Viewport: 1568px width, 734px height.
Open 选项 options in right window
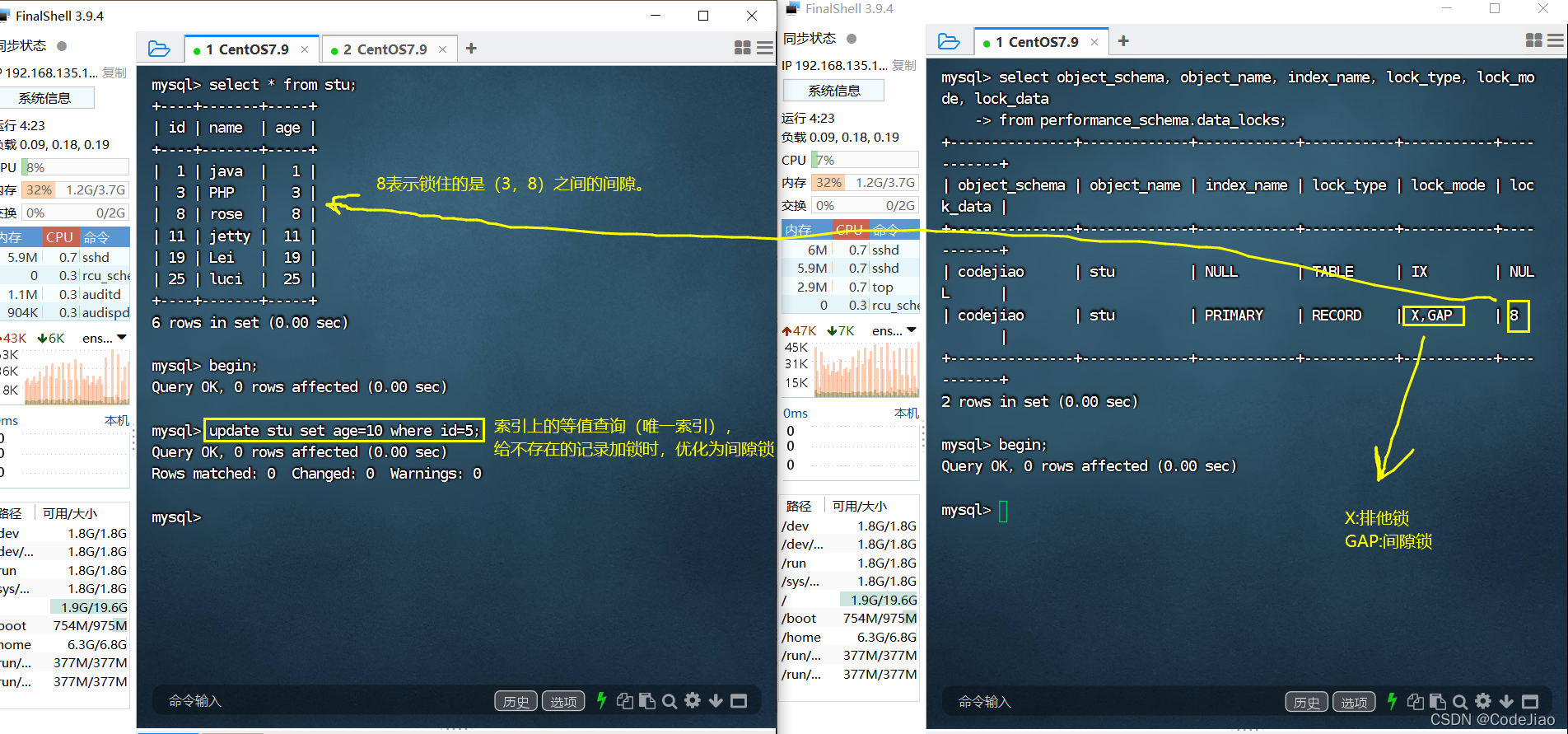(x=1354, y=702)
